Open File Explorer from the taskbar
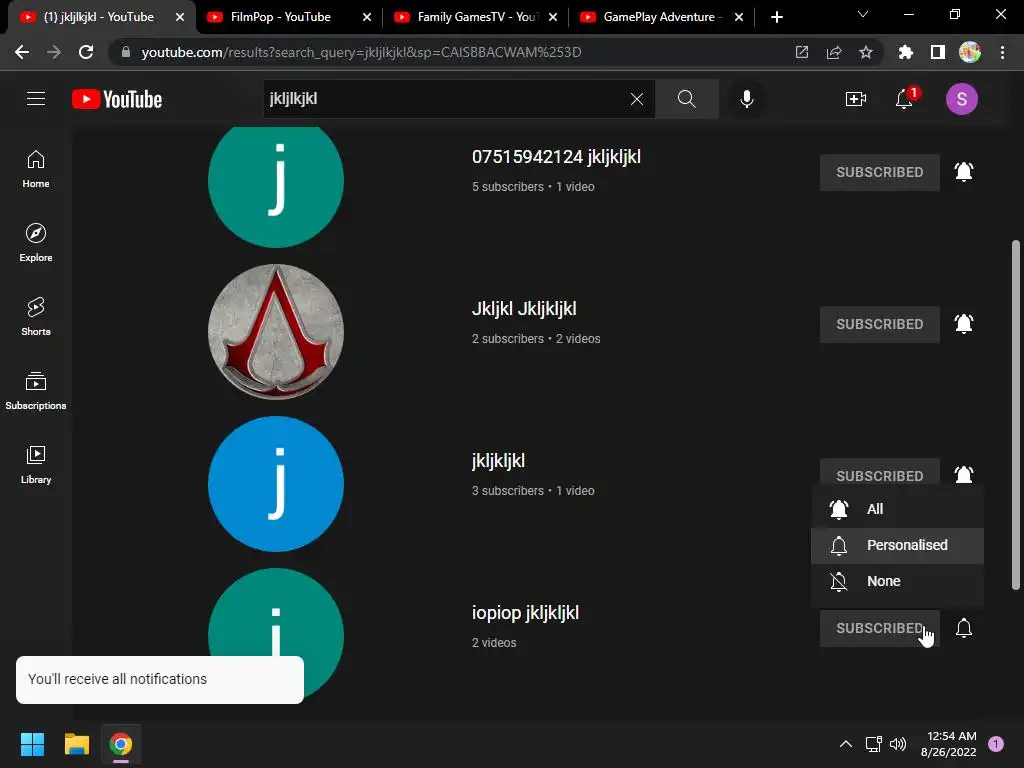 coord(76,744)
